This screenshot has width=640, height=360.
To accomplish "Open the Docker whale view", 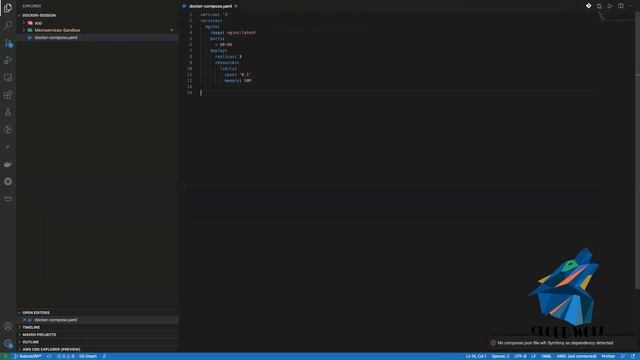I will tap(8, 164).
